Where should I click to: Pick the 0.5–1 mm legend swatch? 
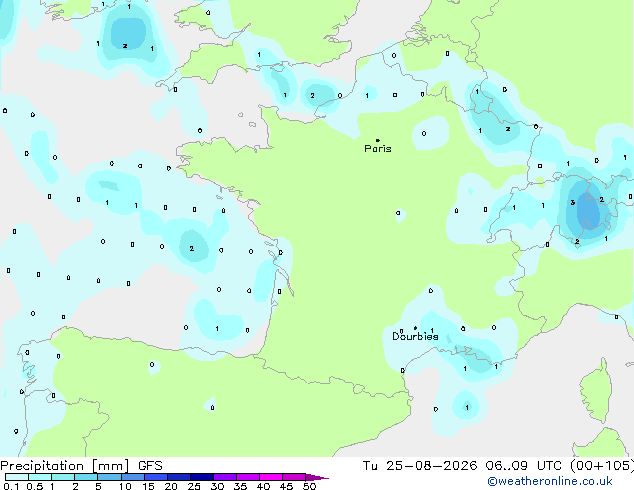tap(40, 477)
